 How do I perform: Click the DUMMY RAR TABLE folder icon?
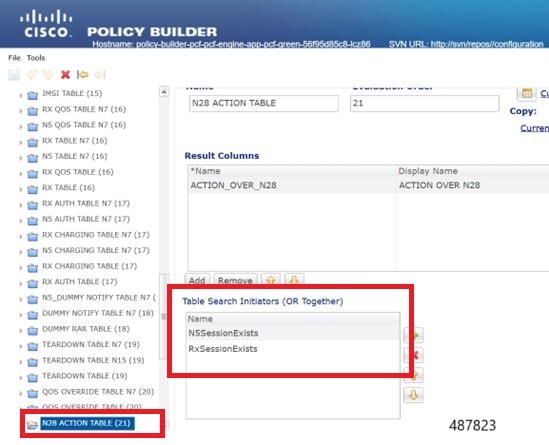(x=33, y=330)
